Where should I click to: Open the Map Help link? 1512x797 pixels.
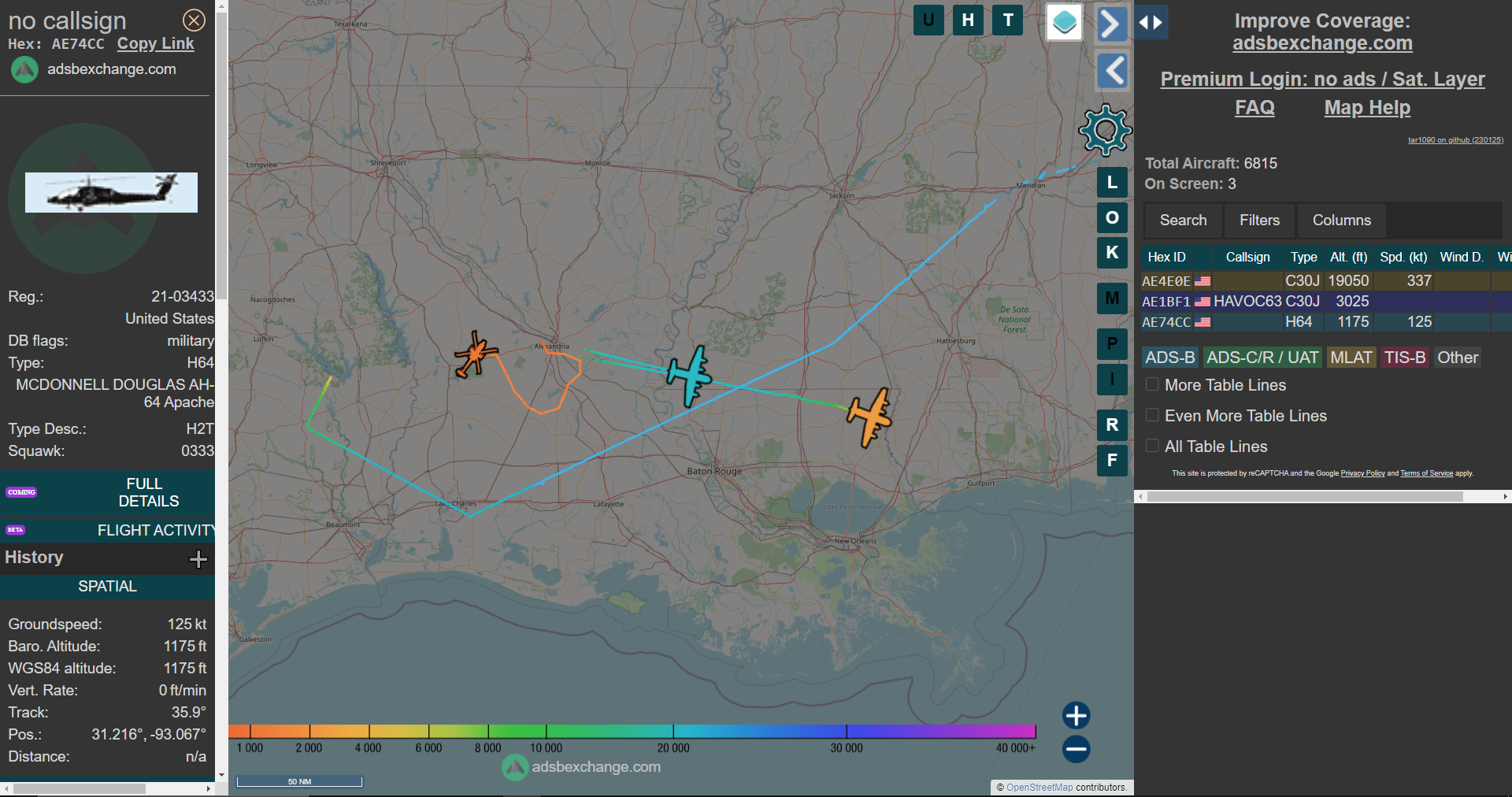(x=1367, y=107)
